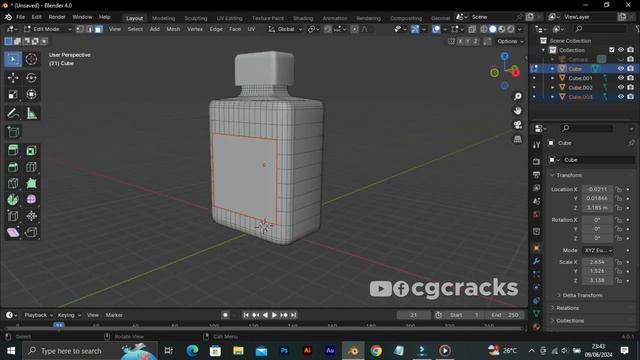Select the Annotate pencil tool
The image size is (640, 360).
(x=13, y=113)
